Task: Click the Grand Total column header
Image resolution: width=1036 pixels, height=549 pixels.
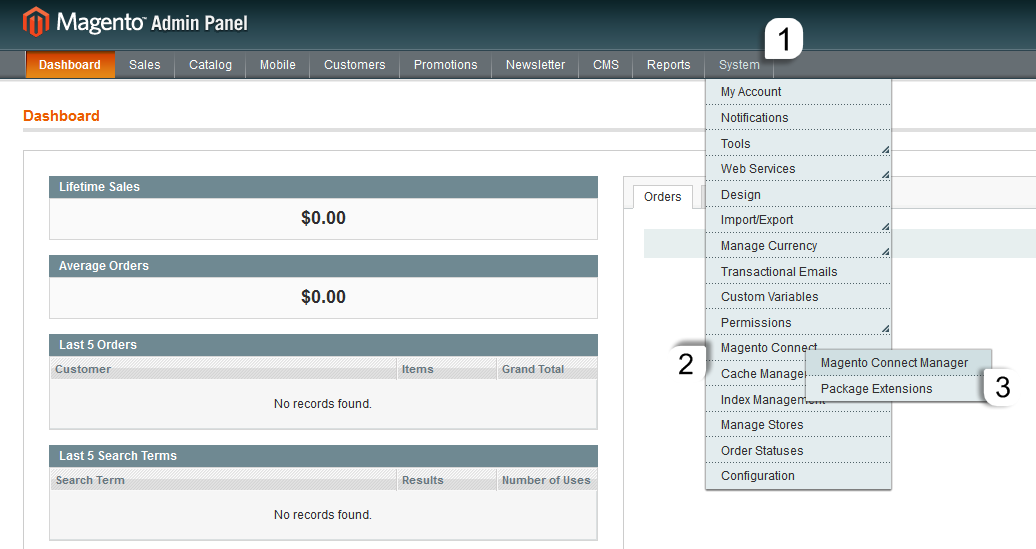Action: pyautogui.click(x=547, y=369)
